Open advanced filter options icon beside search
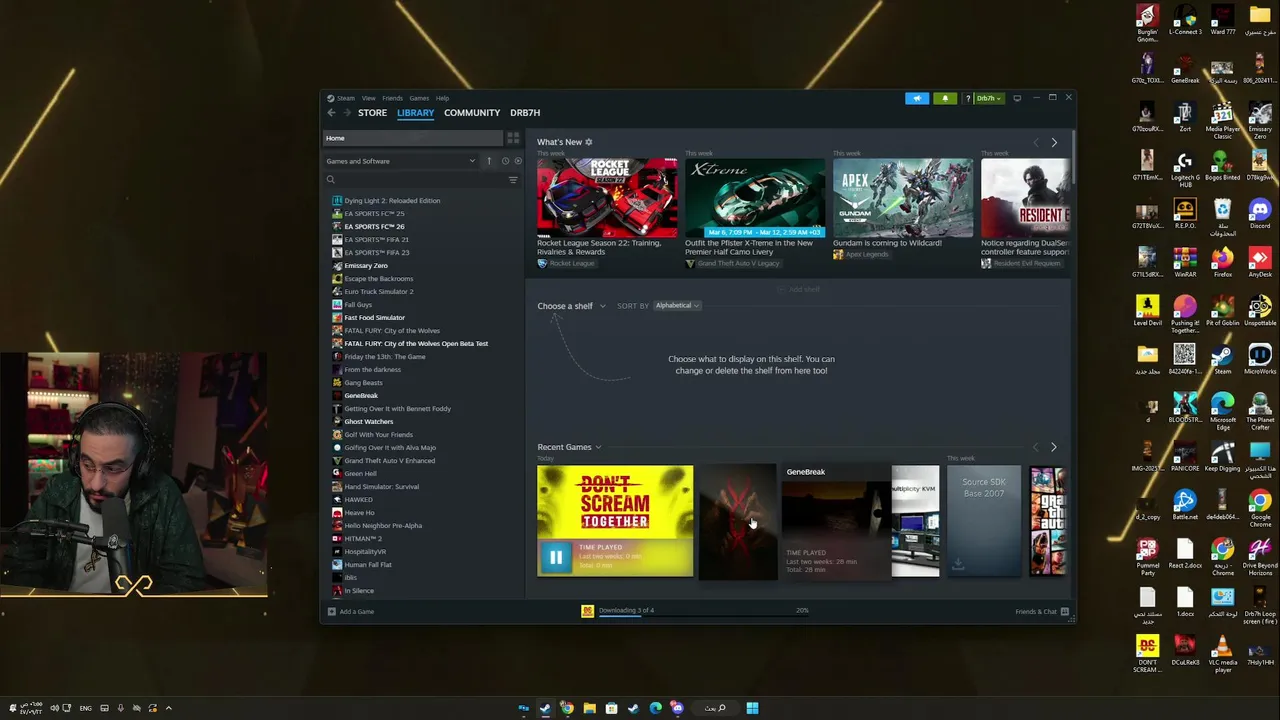 (x=513, y=180)
